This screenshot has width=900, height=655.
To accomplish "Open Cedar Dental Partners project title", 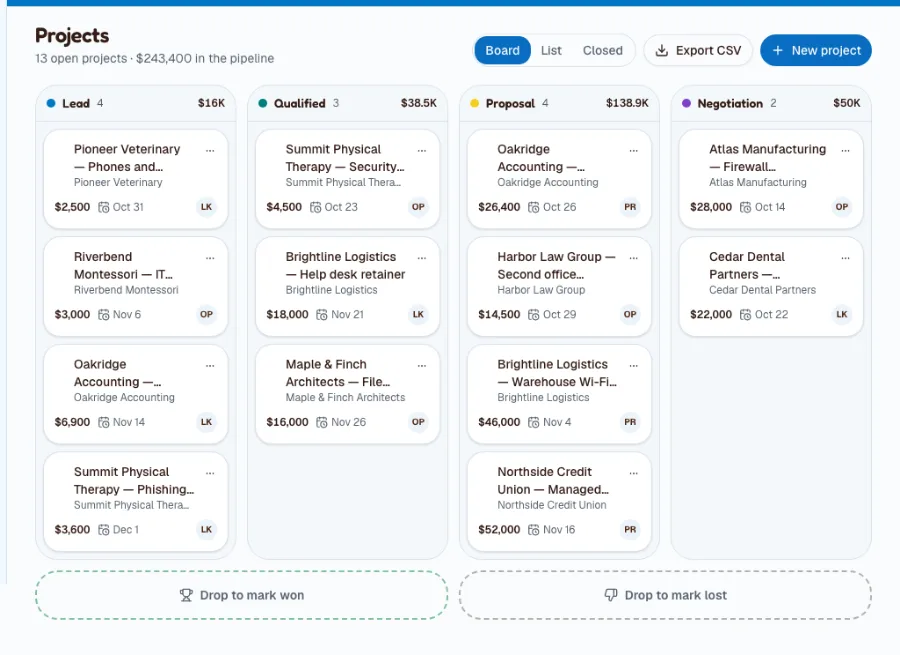I will click(x=747, y=265).
